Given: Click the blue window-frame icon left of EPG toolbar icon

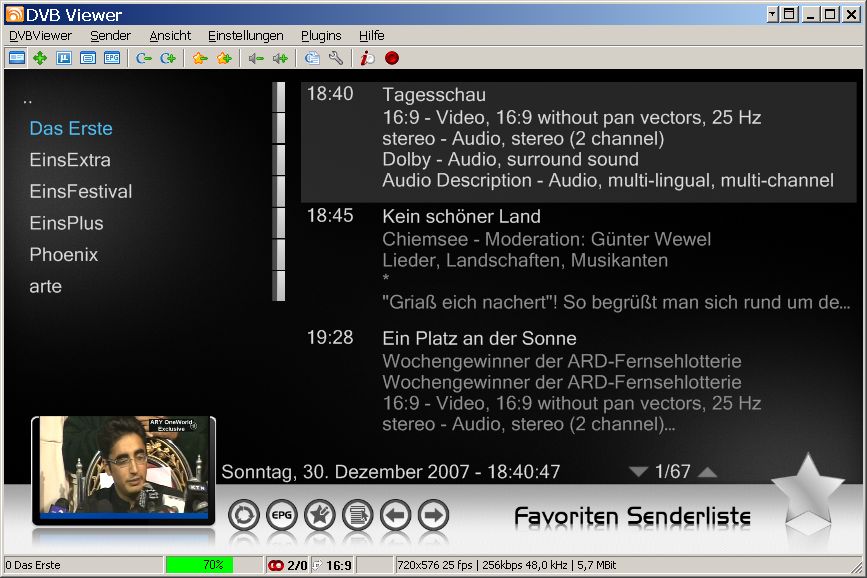Looking at the screenshot, I should pyautogui.click(x=87, y=58).
